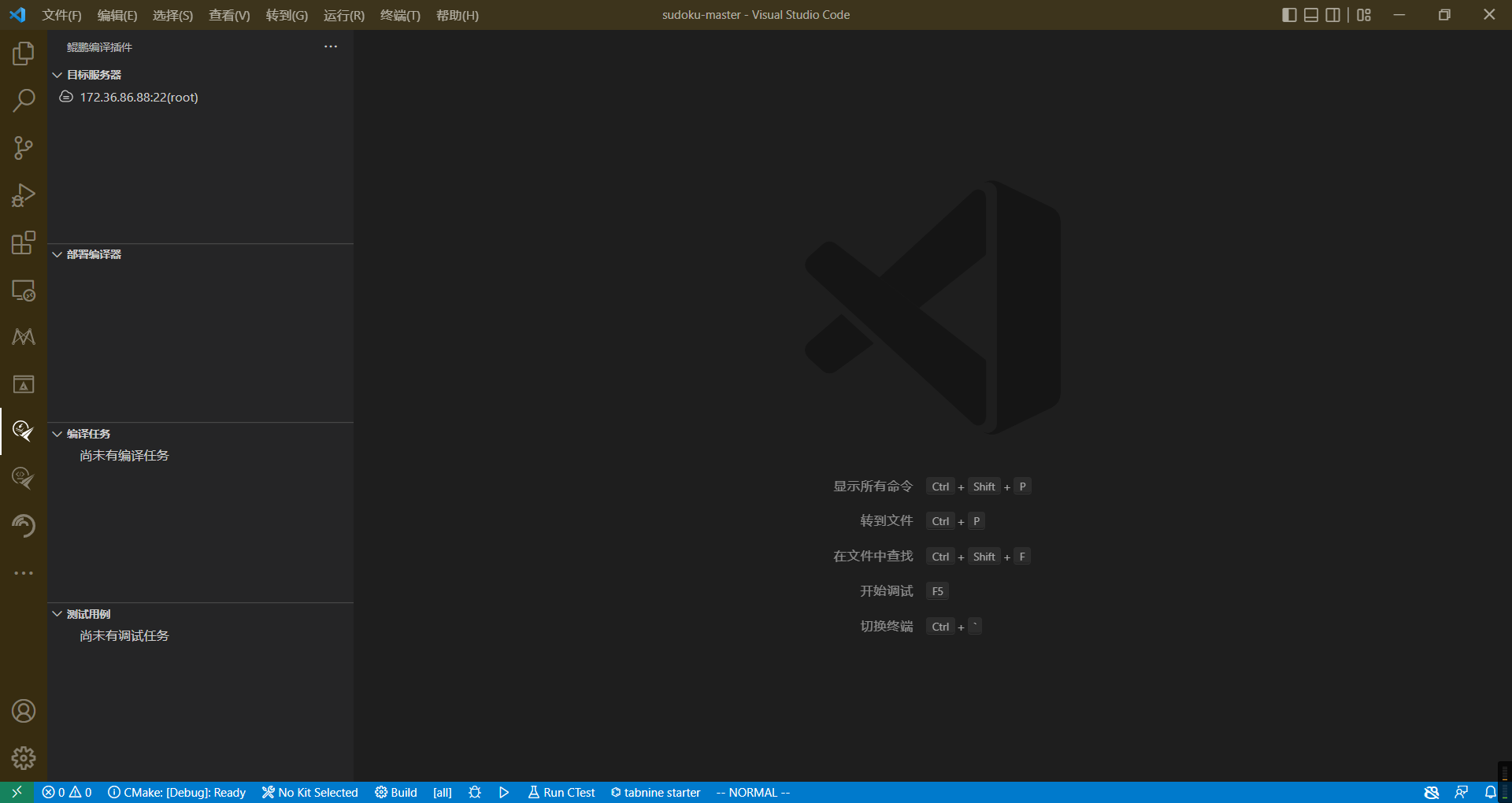Launch debugger from status bar bug icon
The image size is (1512, 803).
[475, 792]
